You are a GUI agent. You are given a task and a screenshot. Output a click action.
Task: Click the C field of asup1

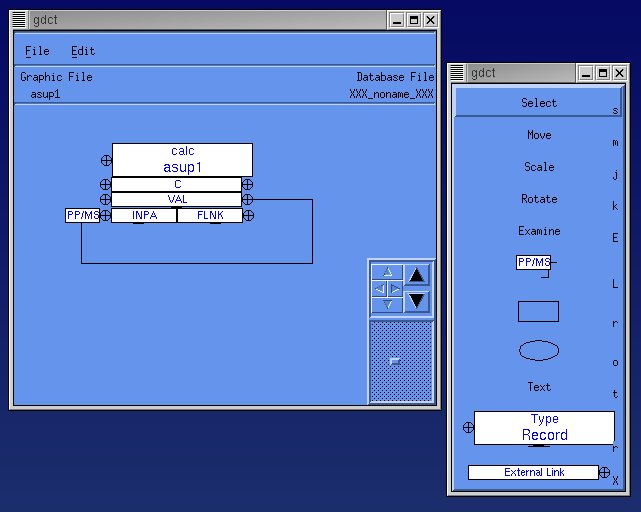pos(177,184)
